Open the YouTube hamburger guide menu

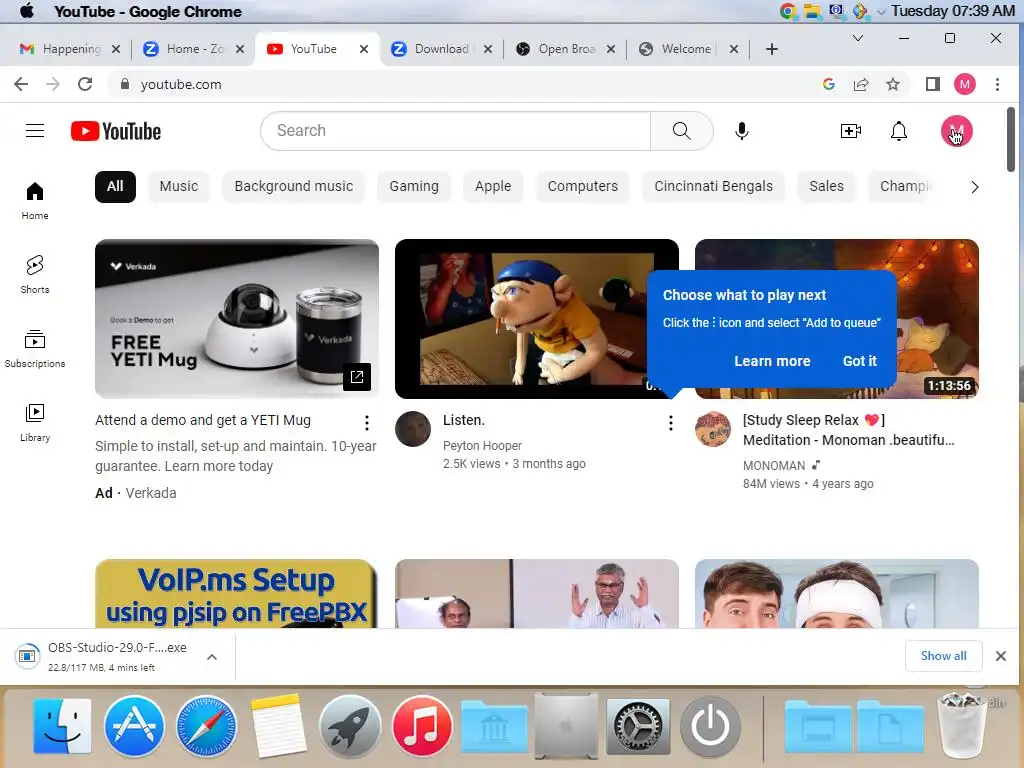coord(35,131)
